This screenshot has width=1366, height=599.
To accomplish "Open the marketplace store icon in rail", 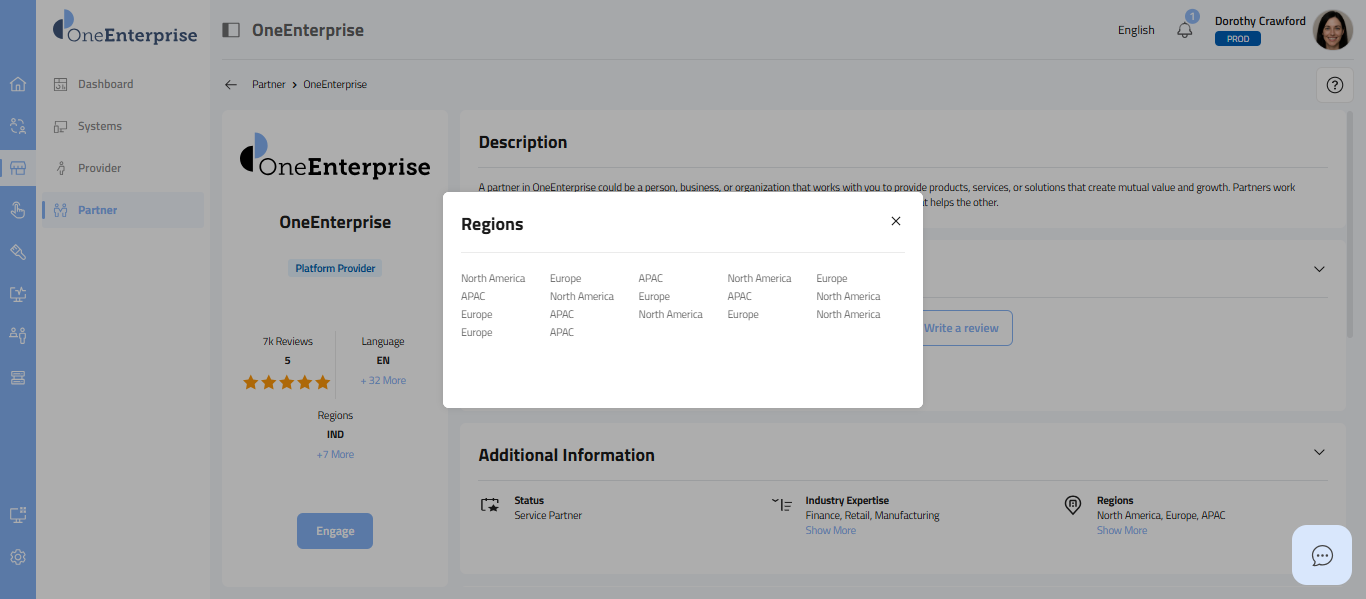I will pyautogui.click(x=17, y=168).
